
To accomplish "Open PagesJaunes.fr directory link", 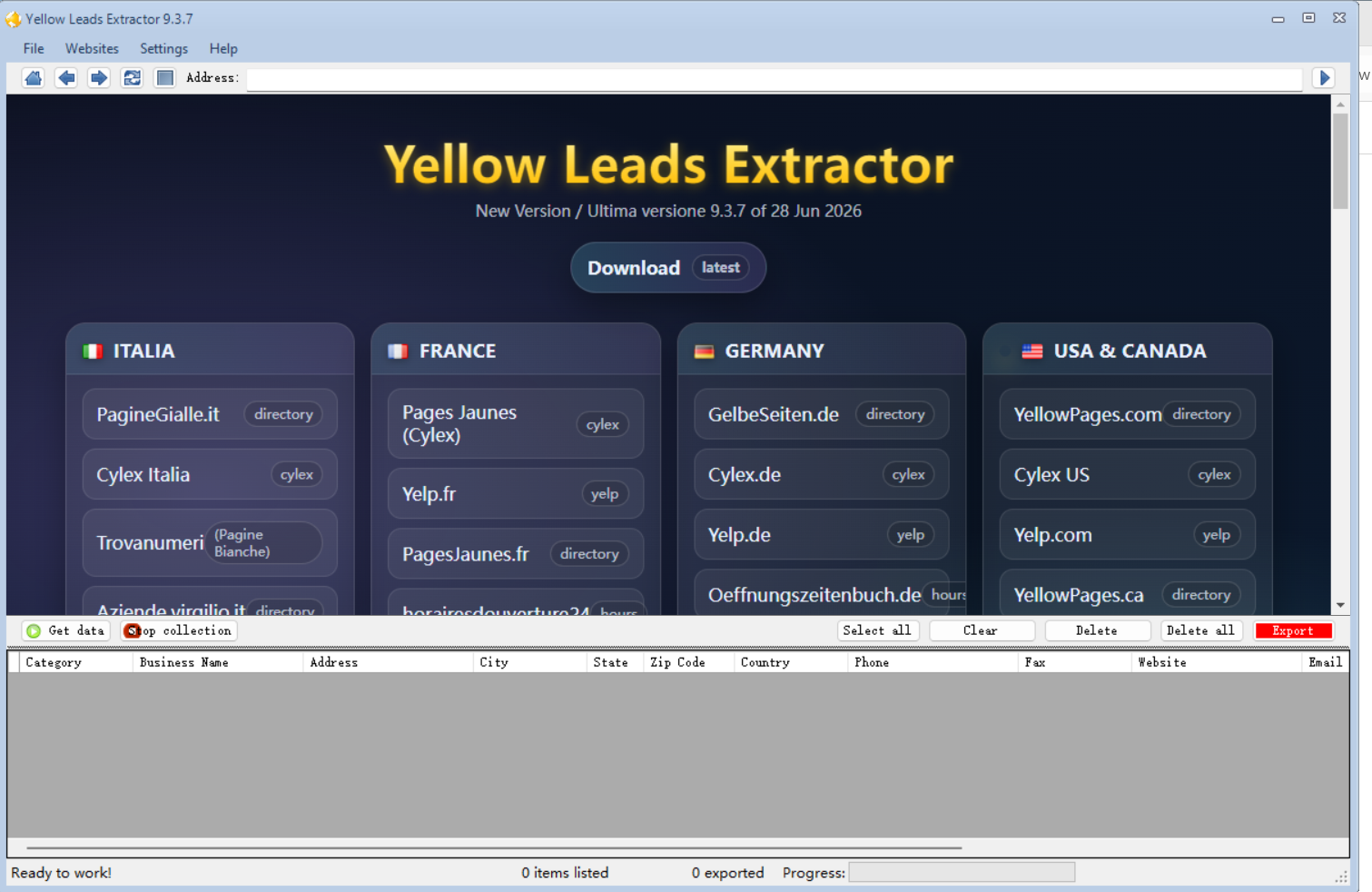I will click(516, 553).
